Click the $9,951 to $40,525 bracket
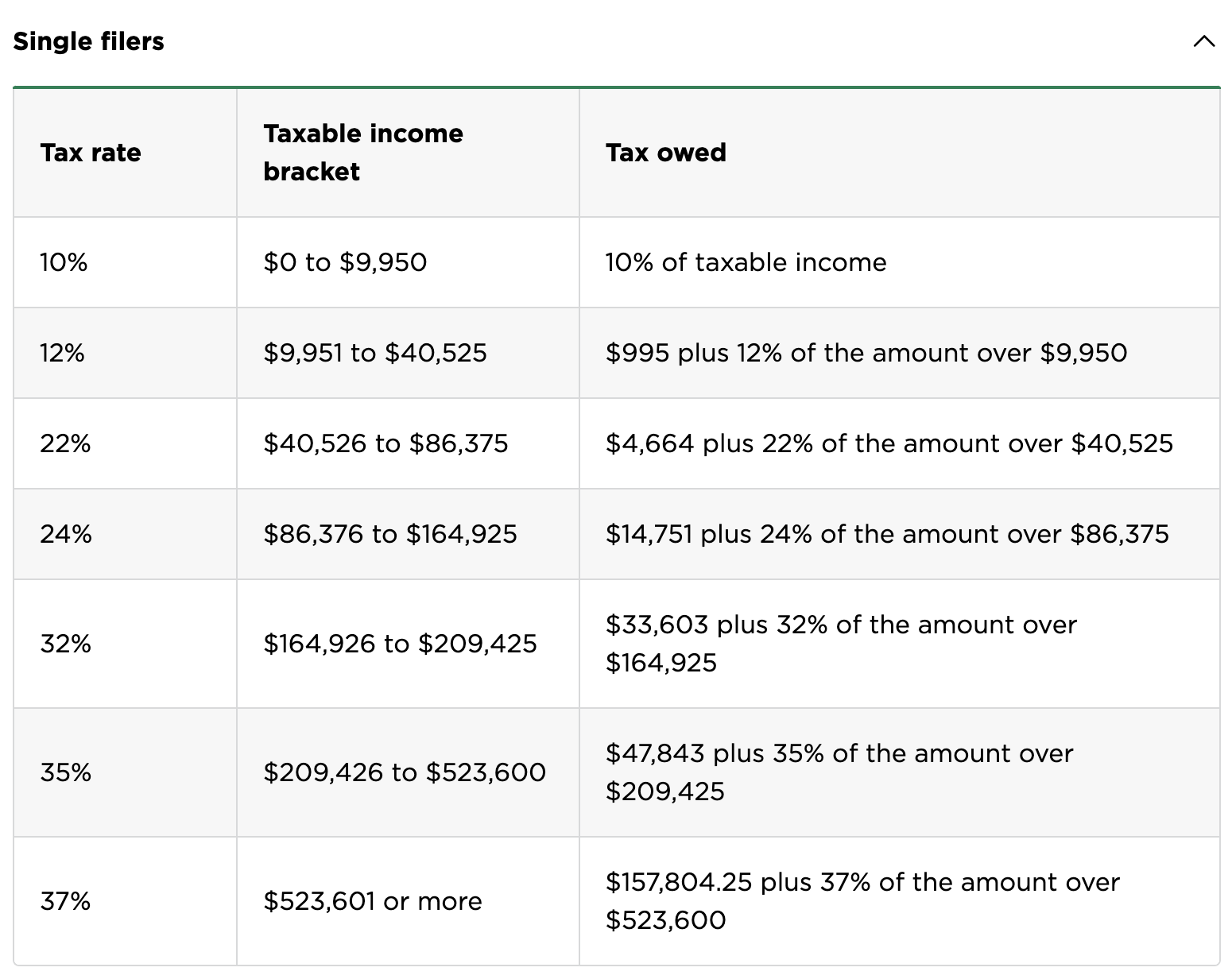 click(x=375, y=352)
